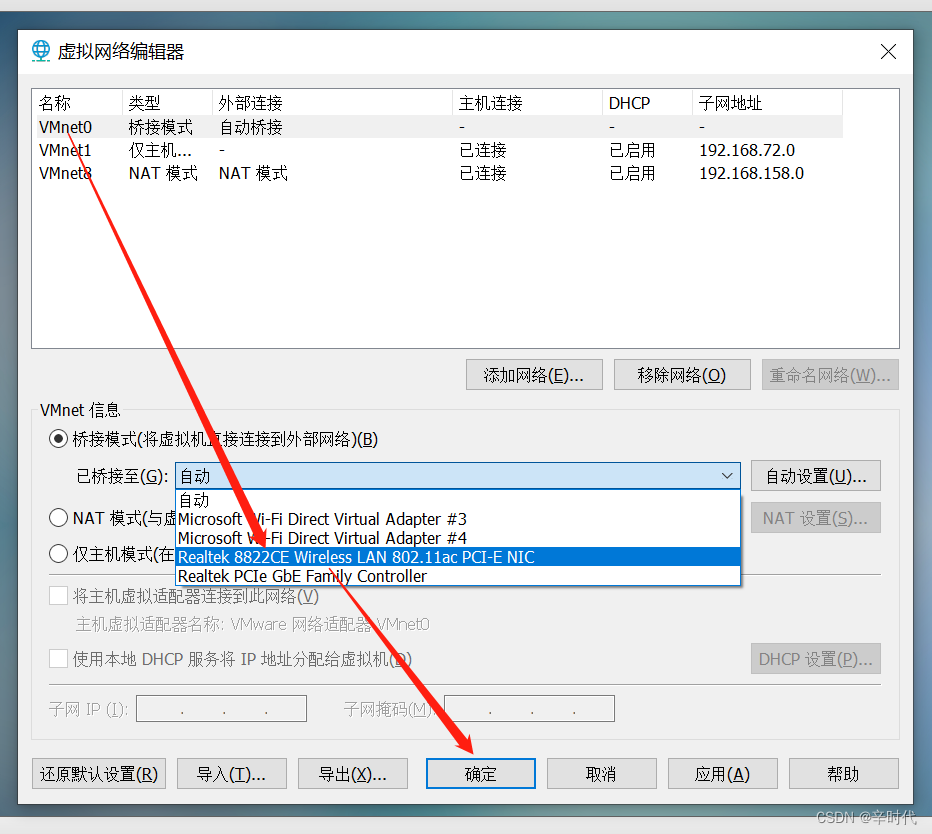This screenshot has height=834, width=932.
Task: Click the 名称 column header
Action: pos(77,103)
